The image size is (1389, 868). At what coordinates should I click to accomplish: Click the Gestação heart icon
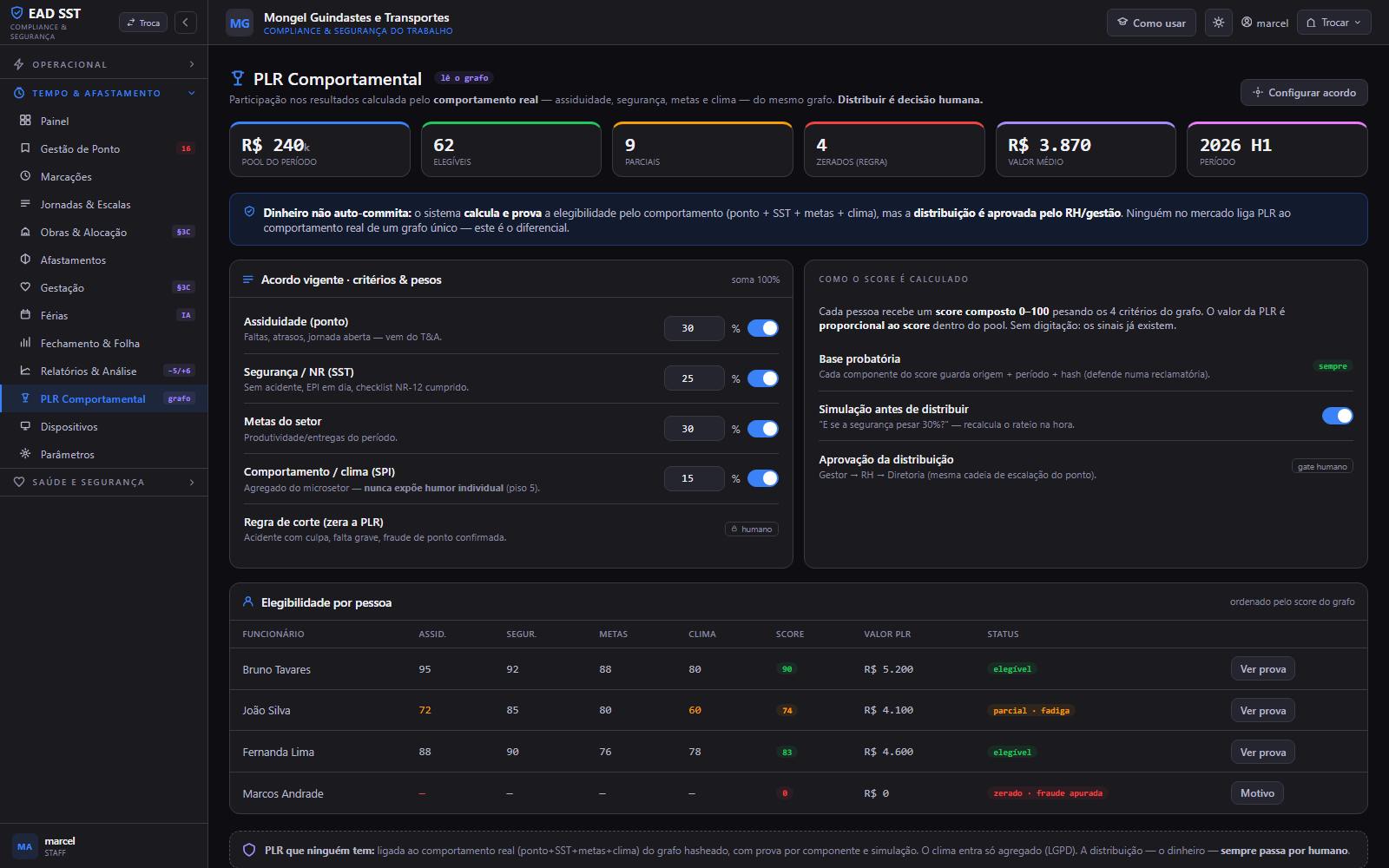(x=25, y=287)
